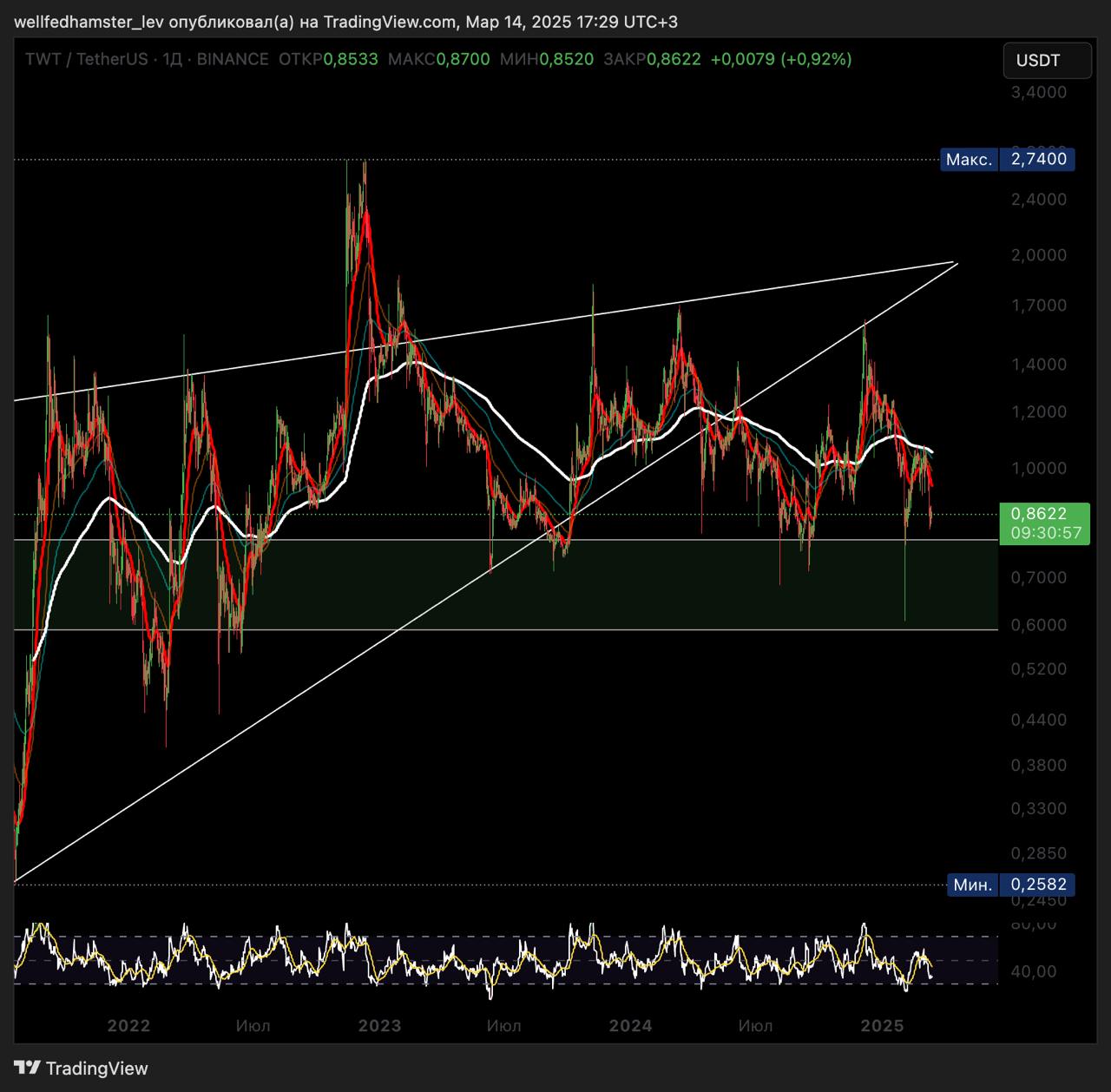Click the 0,7000 price axis value
This screenshot has width=1111, height=1092.
click(x=1039, y=577)
